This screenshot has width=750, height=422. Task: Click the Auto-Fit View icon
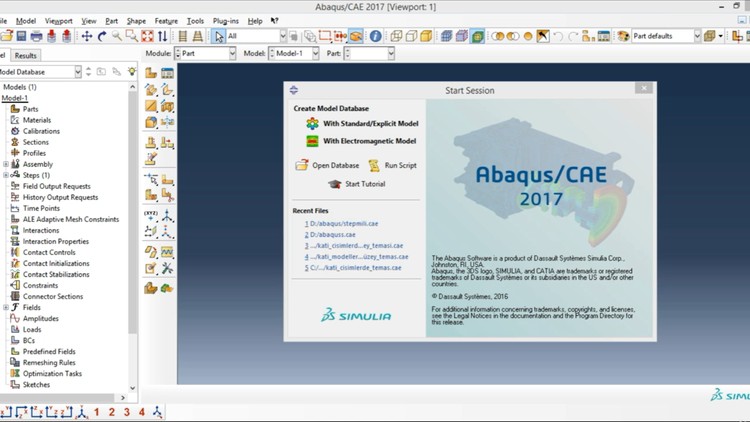coord(147,36)
